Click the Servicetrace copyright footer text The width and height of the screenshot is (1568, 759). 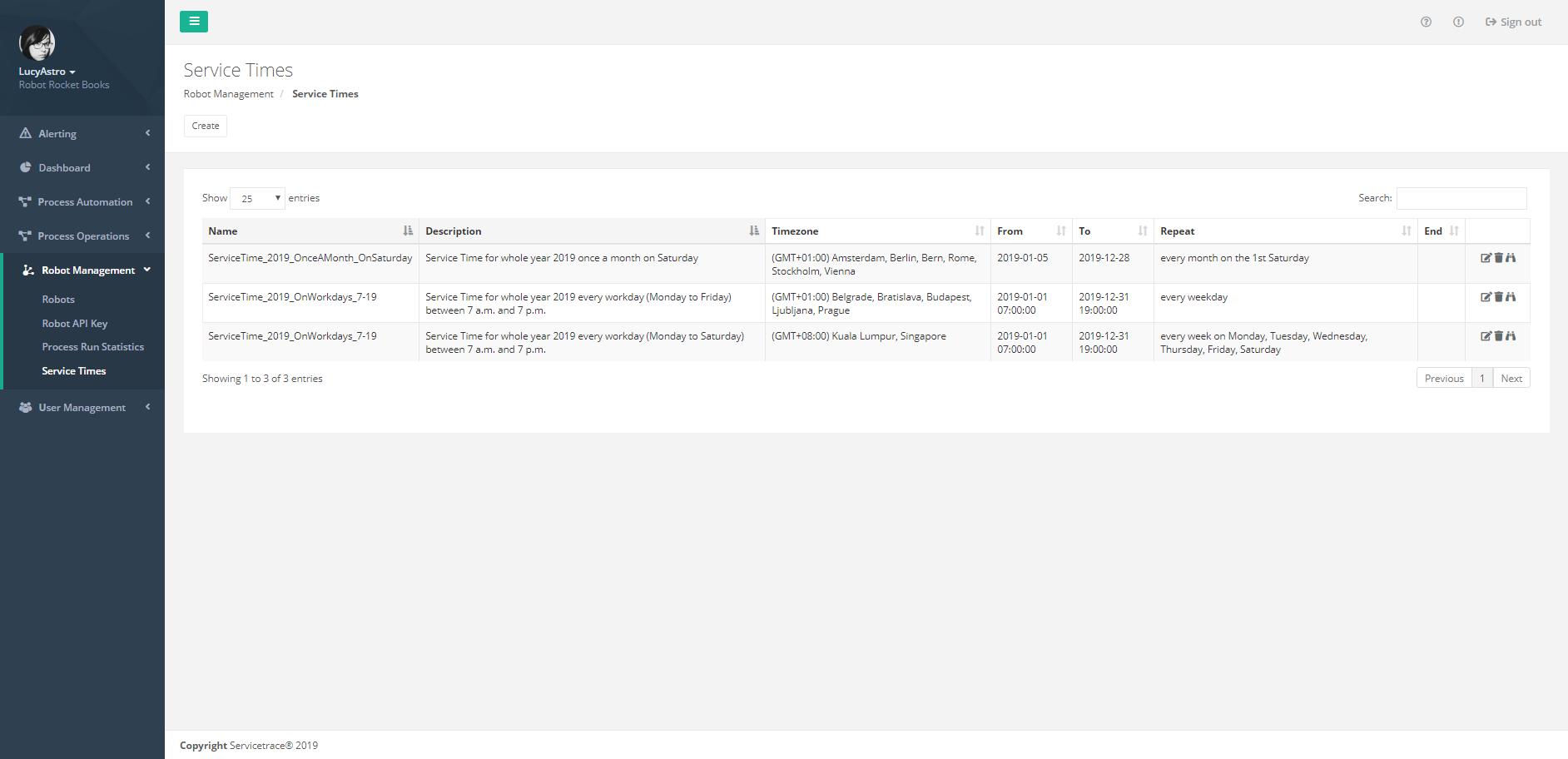pos(249,746)
